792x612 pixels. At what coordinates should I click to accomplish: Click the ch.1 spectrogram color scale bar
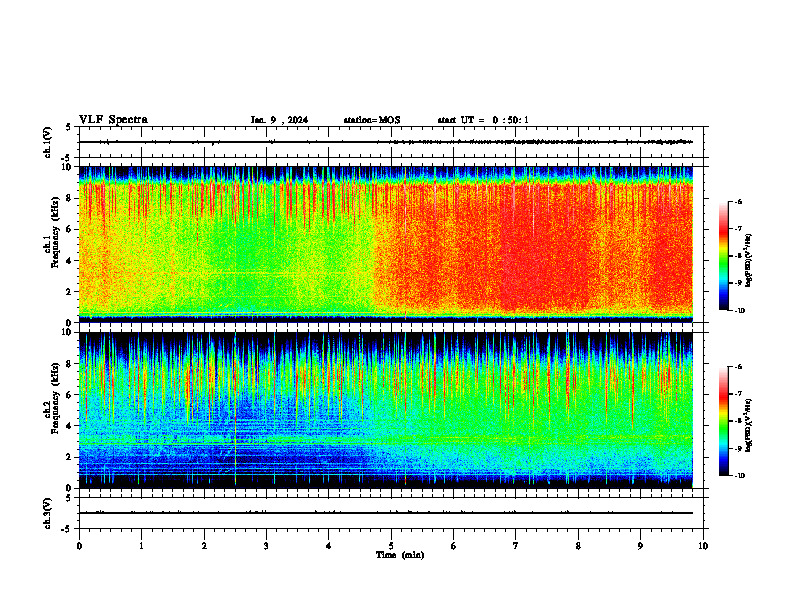click(723, 256)
